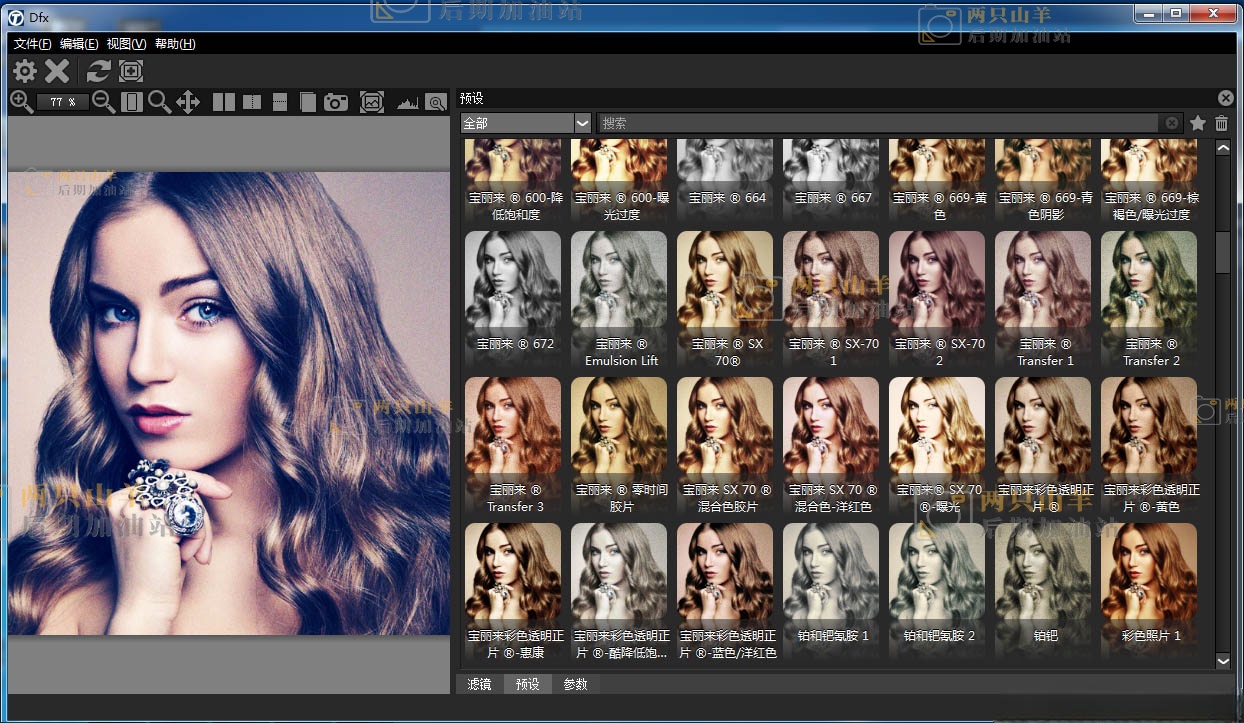The image size is (1244, 723).
Task: Click the scroll down arrow in presets
Action: point(1222,660)
